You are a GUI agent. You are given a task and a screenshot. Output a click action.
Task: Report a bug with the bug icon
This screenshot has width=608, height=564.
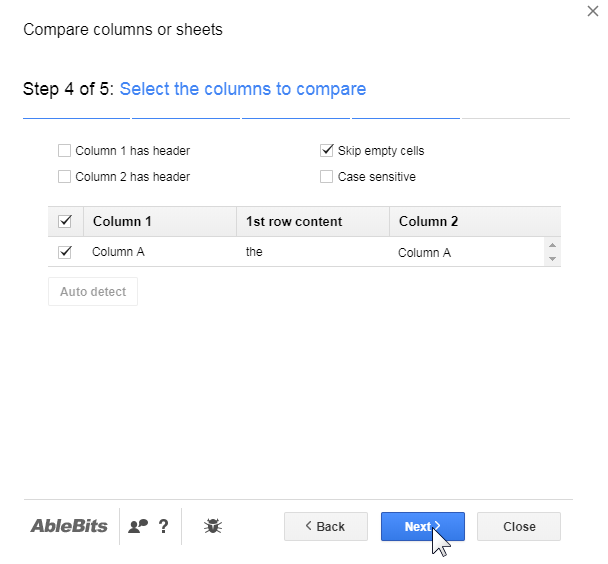(212, 526)
